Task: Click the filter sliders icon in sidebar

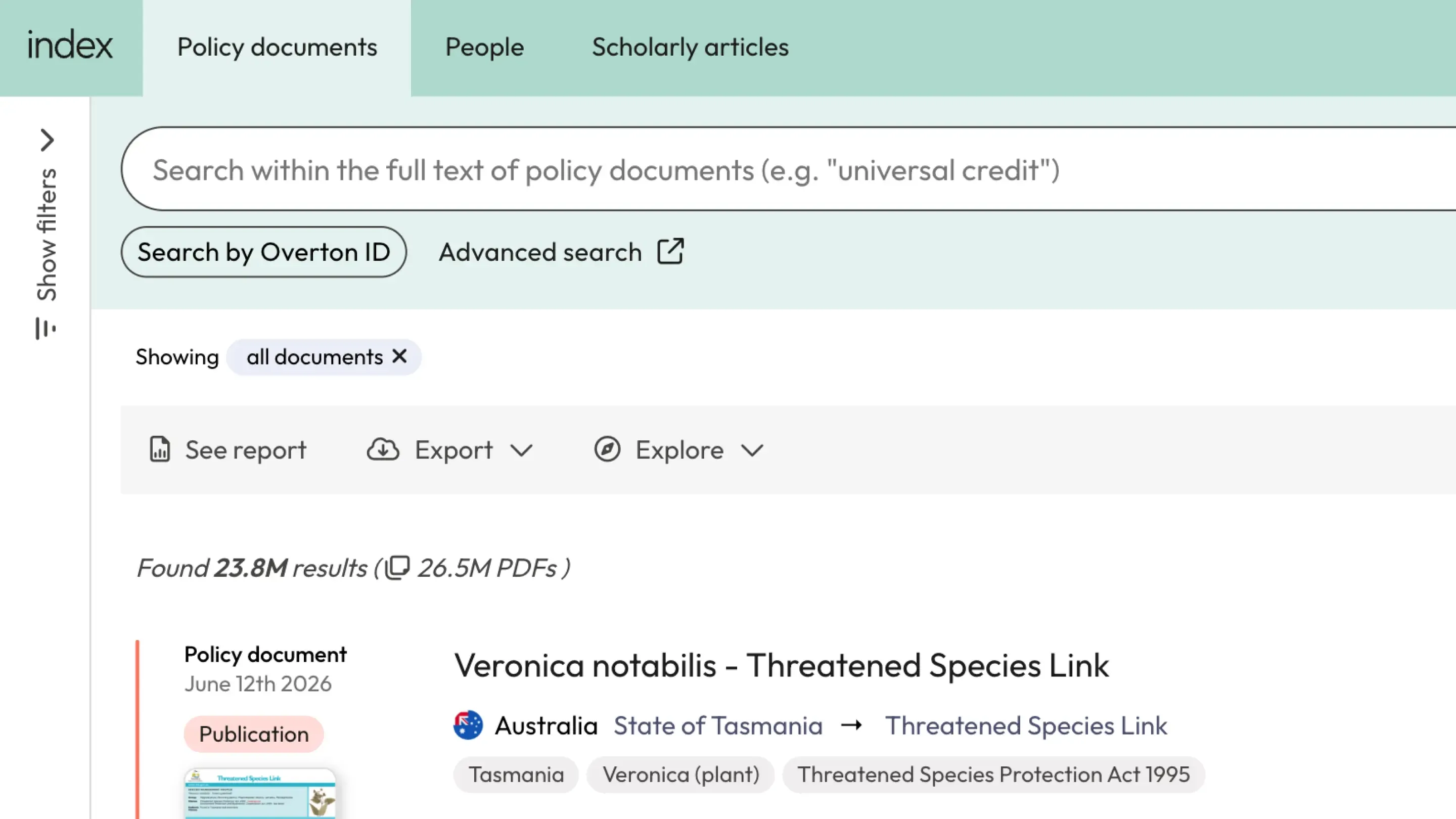Action: [x=45, y=328]
